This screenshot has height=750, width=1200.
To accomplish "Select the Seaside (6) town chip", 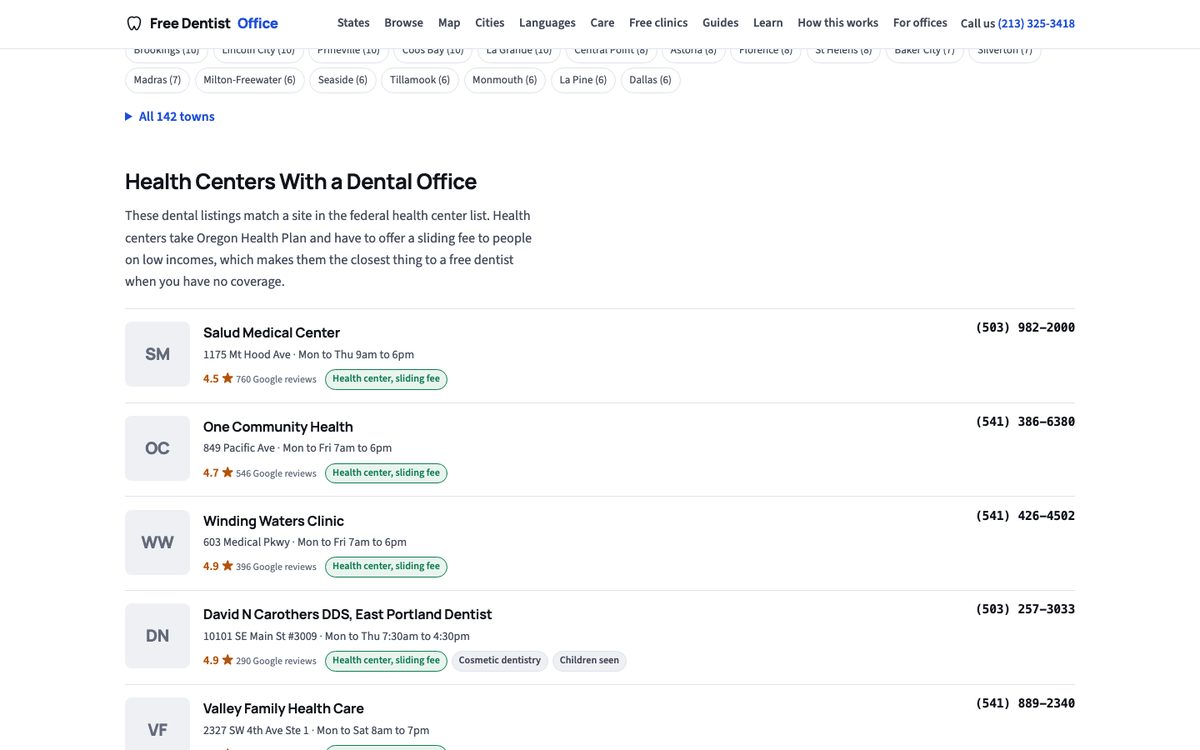I will coord(343,80).
